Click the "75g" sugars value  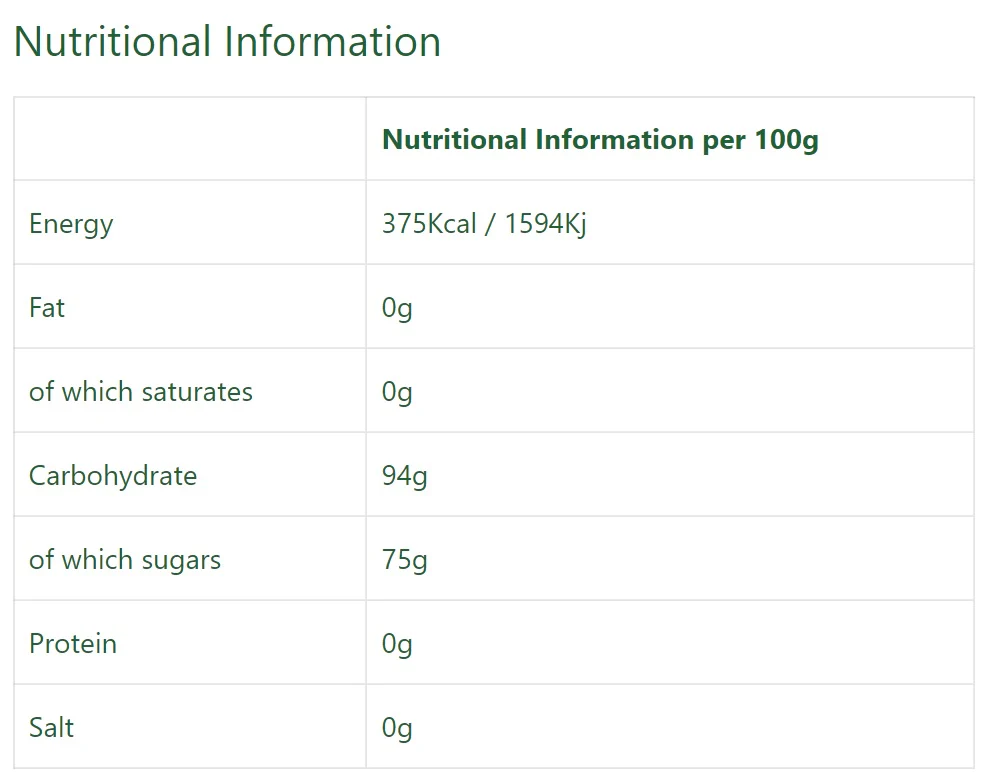pos(404,560)
